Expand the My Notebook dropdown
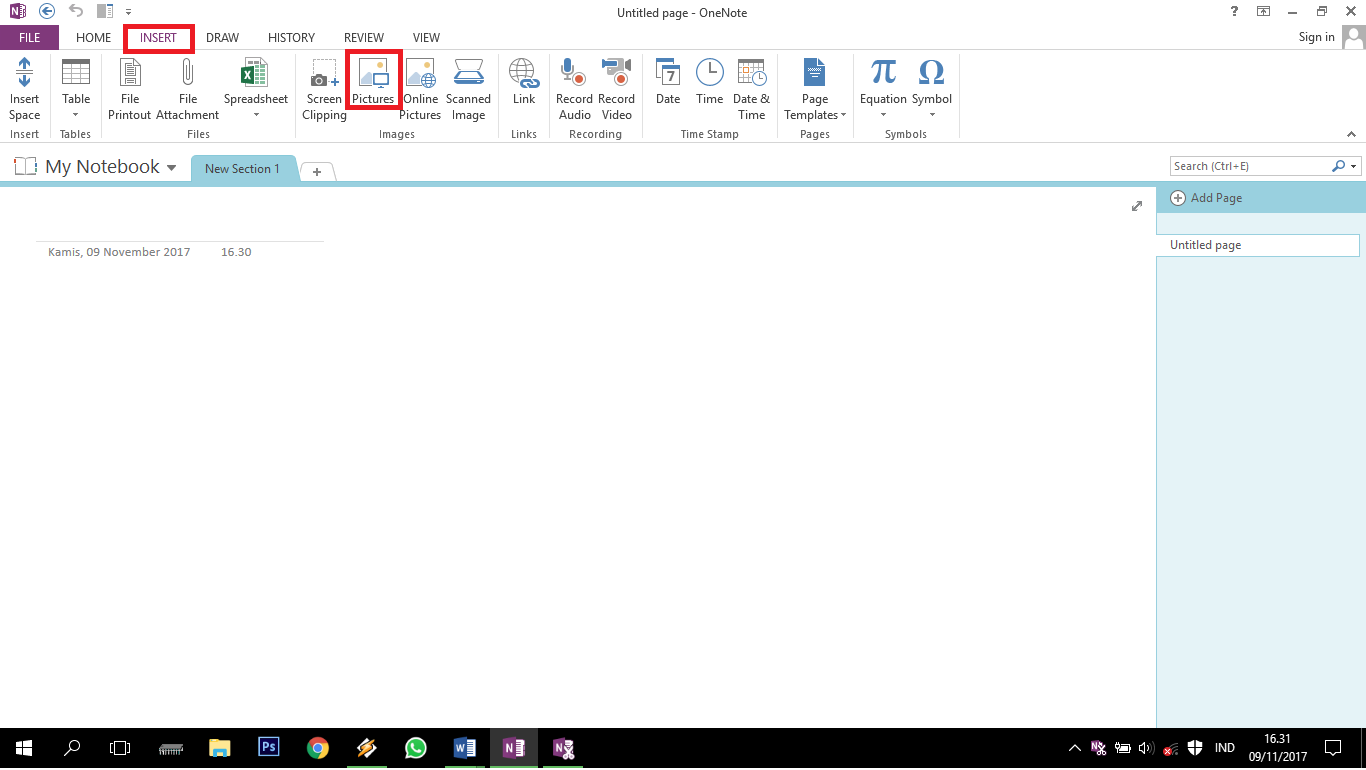Screen dimensions: 1366x770 click(x=172, y=168)
